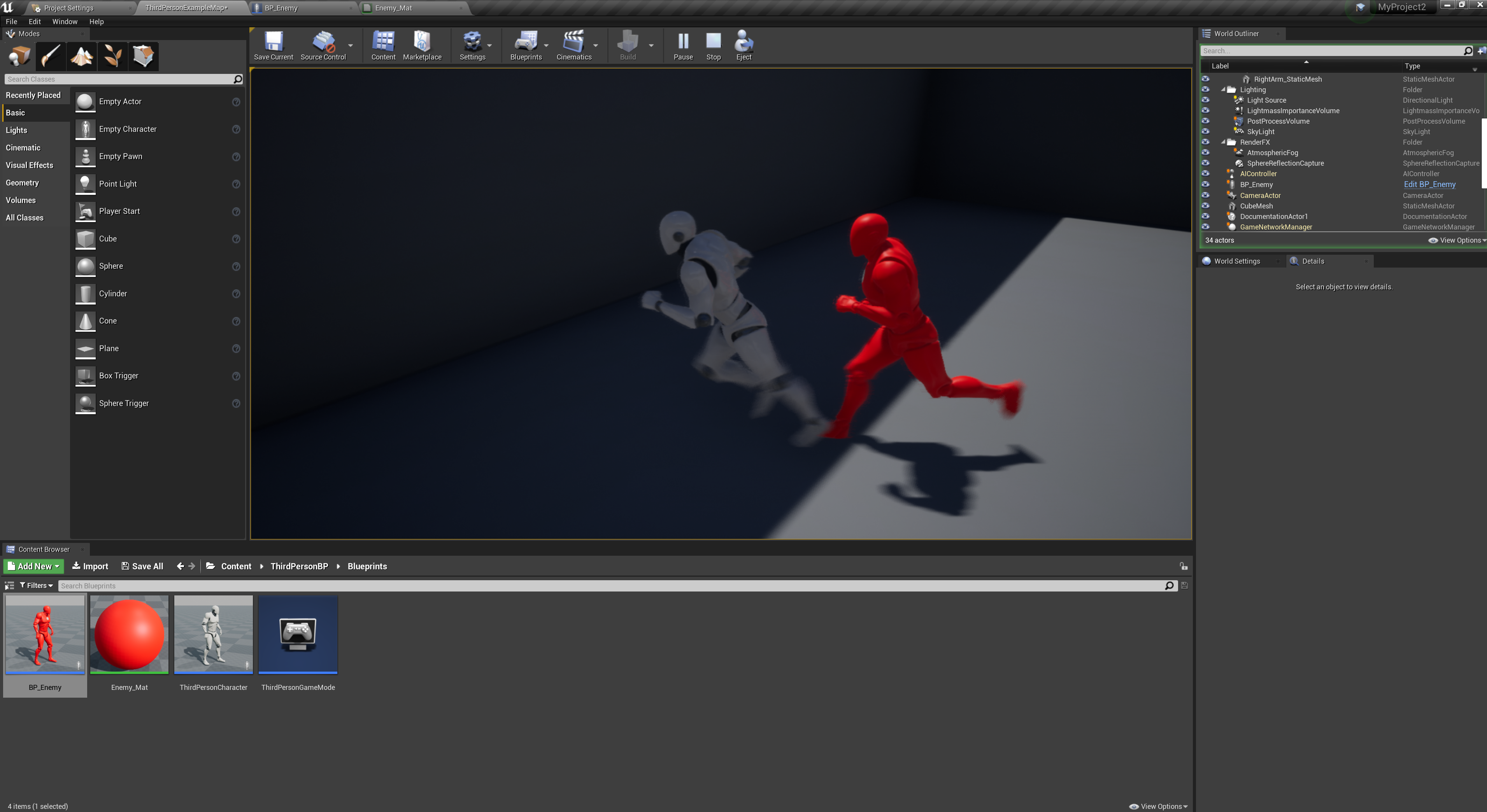Select the Landscape editing mode

(81, 56)
